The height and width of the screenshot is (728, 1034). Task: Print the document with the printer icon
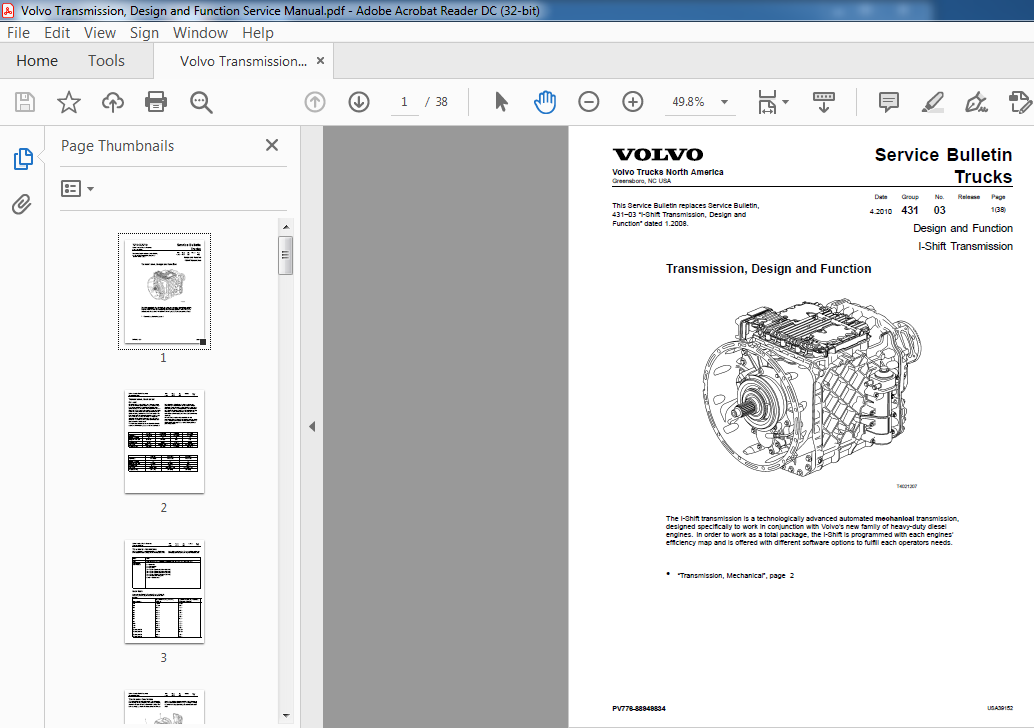tap(156, 102)
